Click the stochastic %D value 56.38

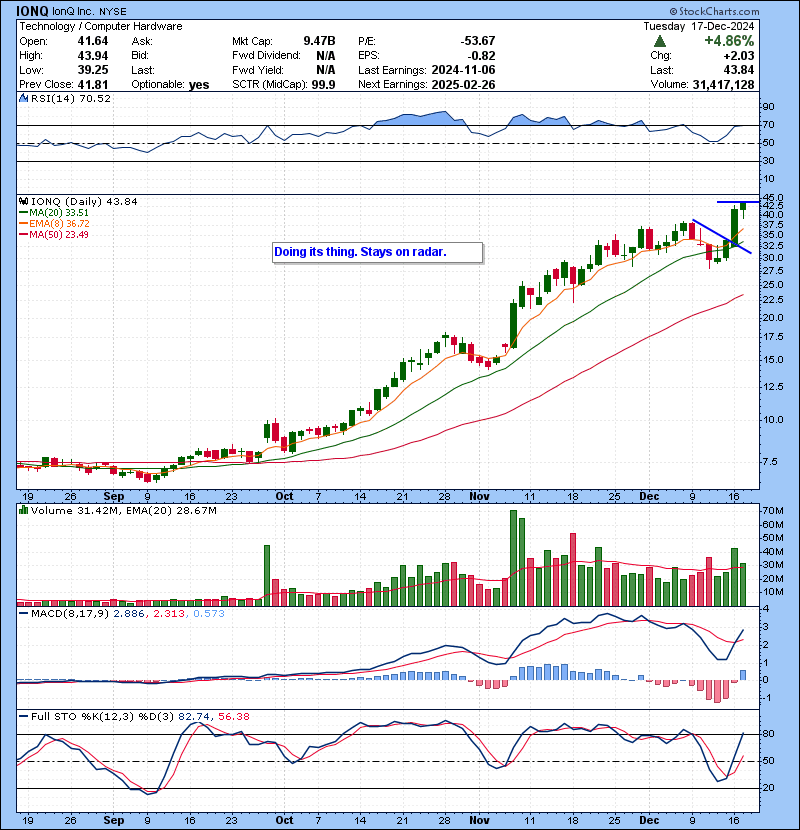[234, 717]
